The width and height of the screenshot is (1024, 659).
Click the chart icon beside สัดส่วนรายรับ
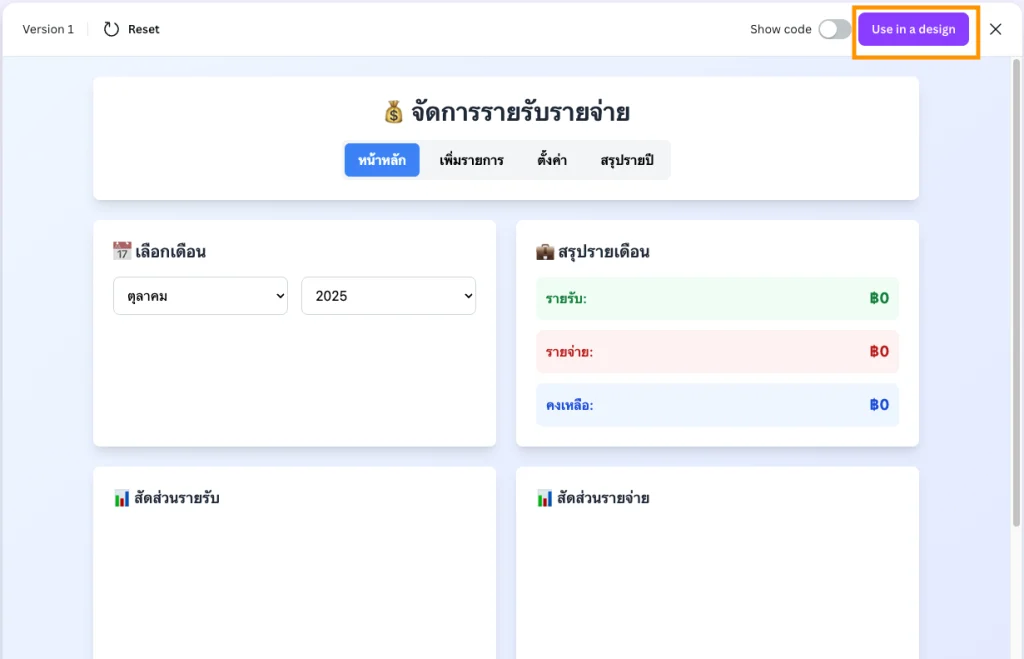122,497
